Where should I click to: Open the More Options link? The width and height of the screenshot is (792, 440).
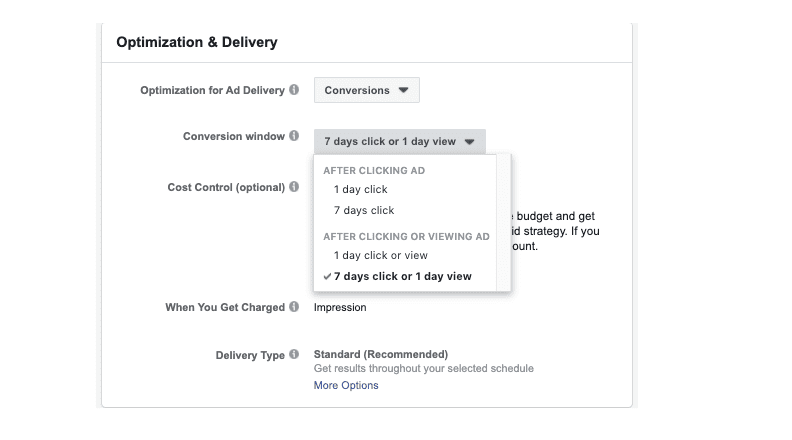pyautogui.click(x=346, y=385)
